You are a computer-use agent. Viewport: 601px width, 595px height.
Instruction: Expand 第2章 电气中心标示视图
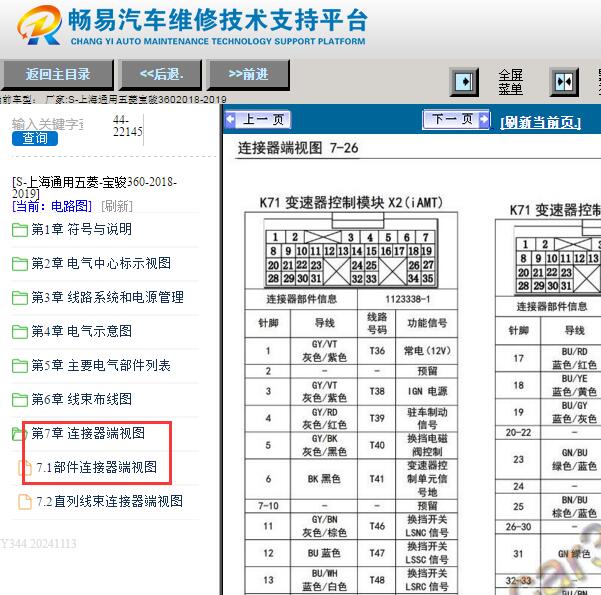(x=101, y=263)
